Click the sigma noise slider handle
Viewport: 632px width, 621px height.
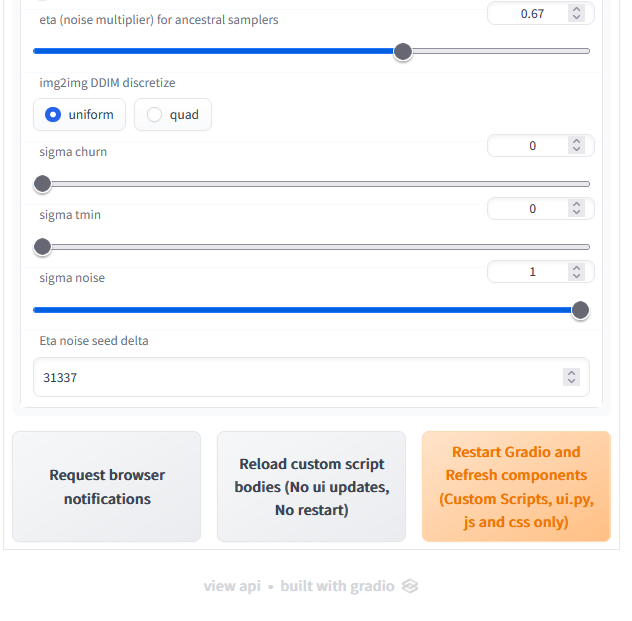point(580,310)
